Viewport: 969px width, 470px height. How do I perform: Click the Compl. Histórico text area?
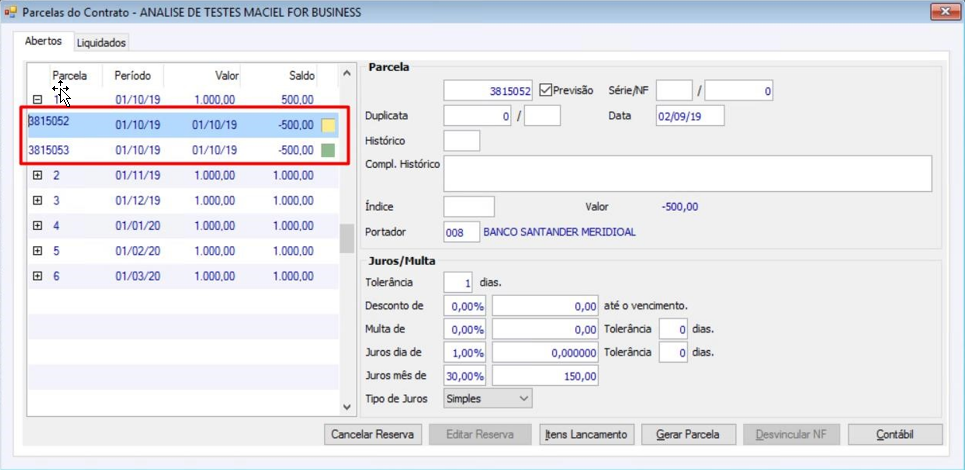[x=687, y=174]
